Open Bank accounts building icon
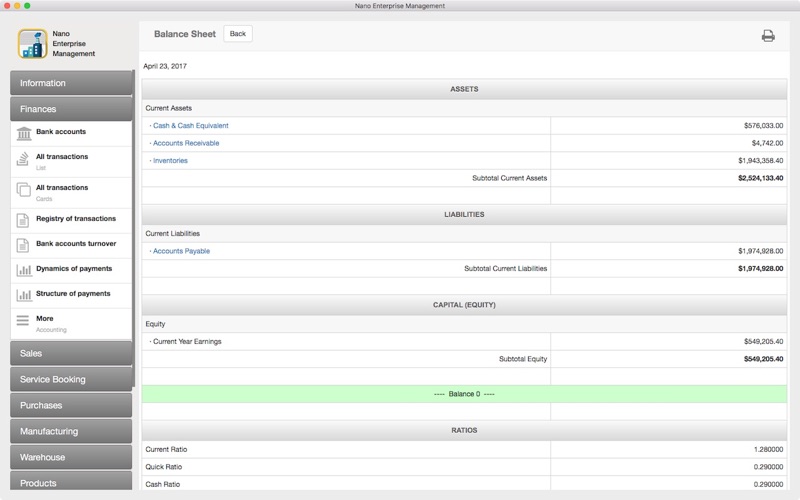 [23, 134]
